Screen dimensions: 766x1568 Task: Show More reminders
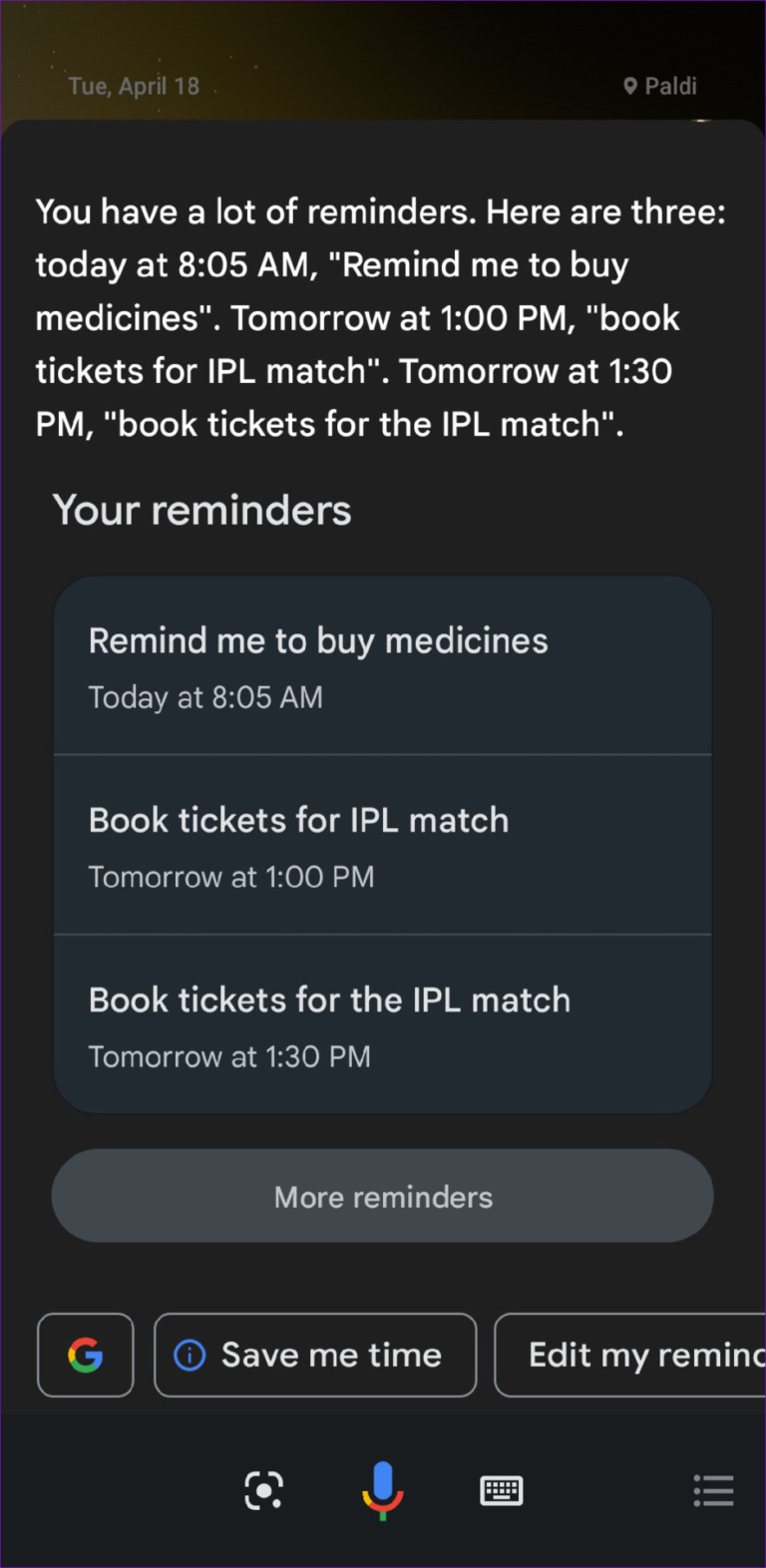coord(383,1196)
